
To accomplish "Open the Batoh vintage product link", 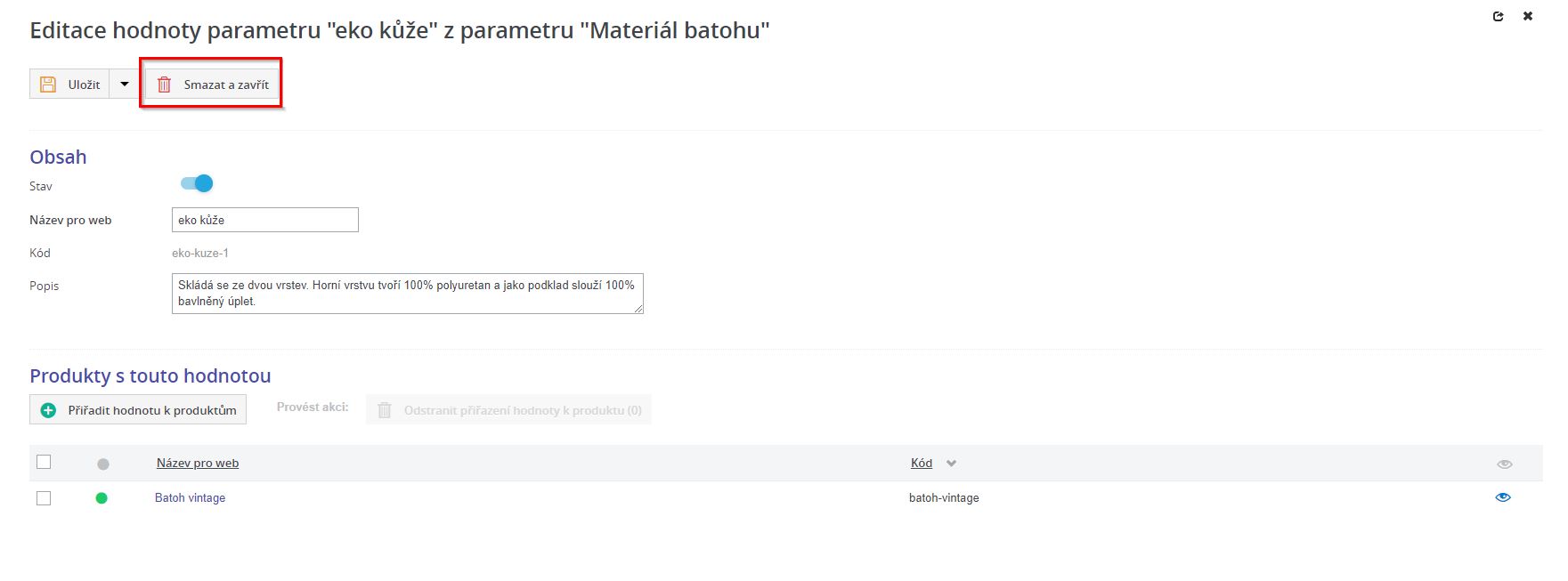I will (x=191, y=498).
